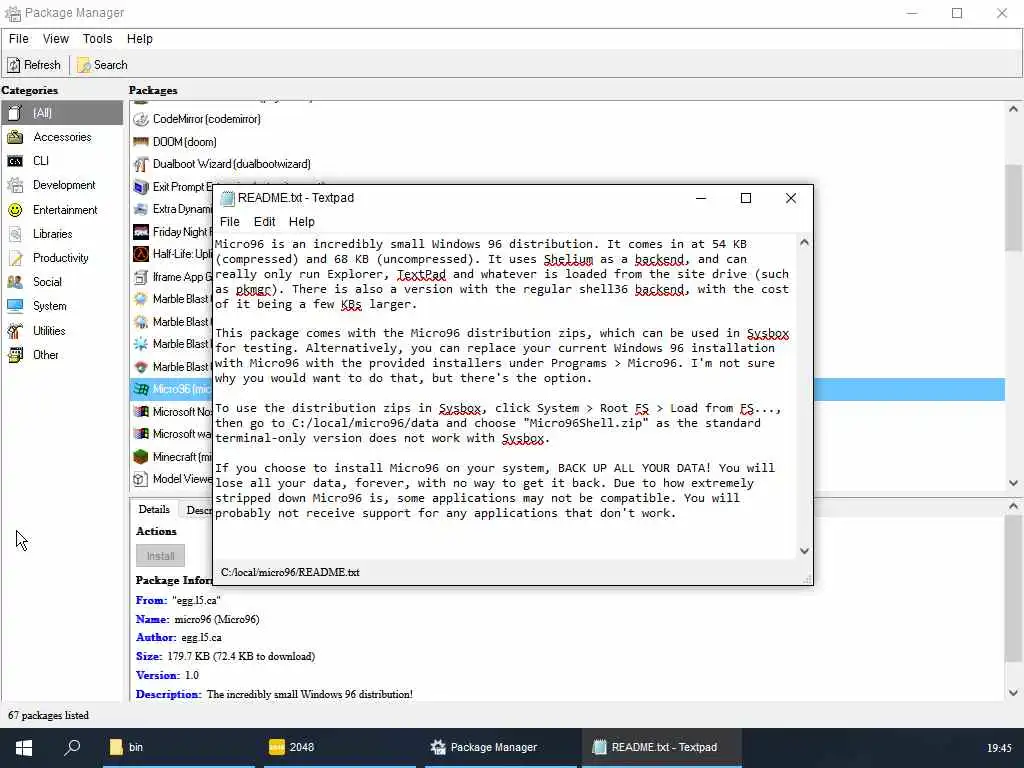
Task: Open Package Manager View menu
Action: coord(56,39)
